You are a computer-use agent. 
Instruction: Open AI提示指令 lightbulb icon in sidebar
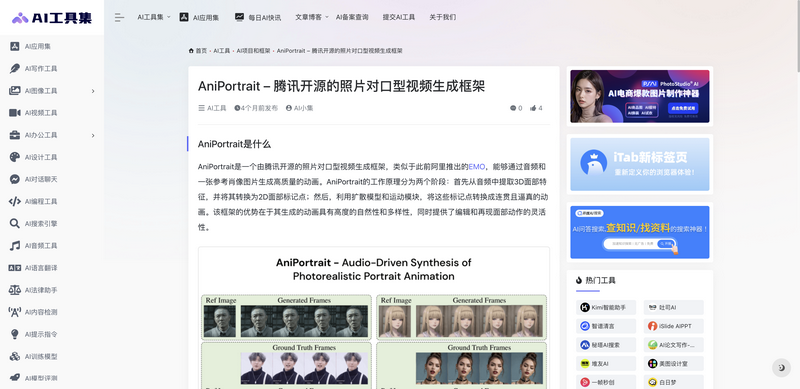coord(15,334)
